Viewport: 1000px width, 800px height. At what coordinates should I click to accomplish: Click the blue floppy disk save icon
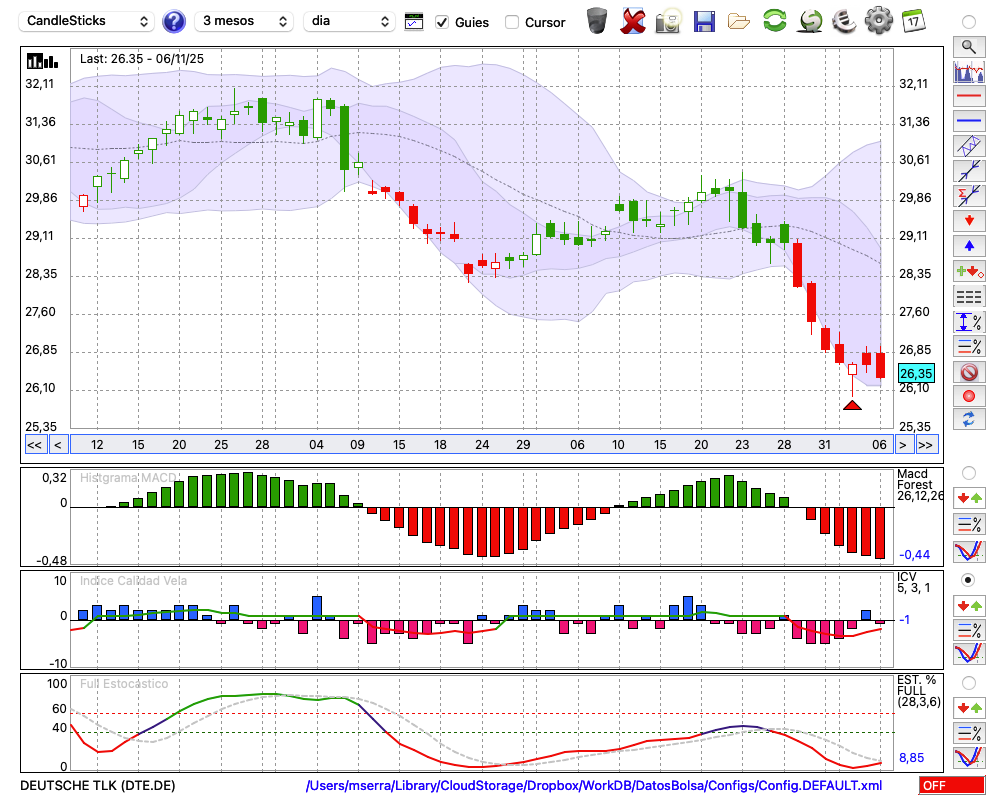(x=704, y=21)
